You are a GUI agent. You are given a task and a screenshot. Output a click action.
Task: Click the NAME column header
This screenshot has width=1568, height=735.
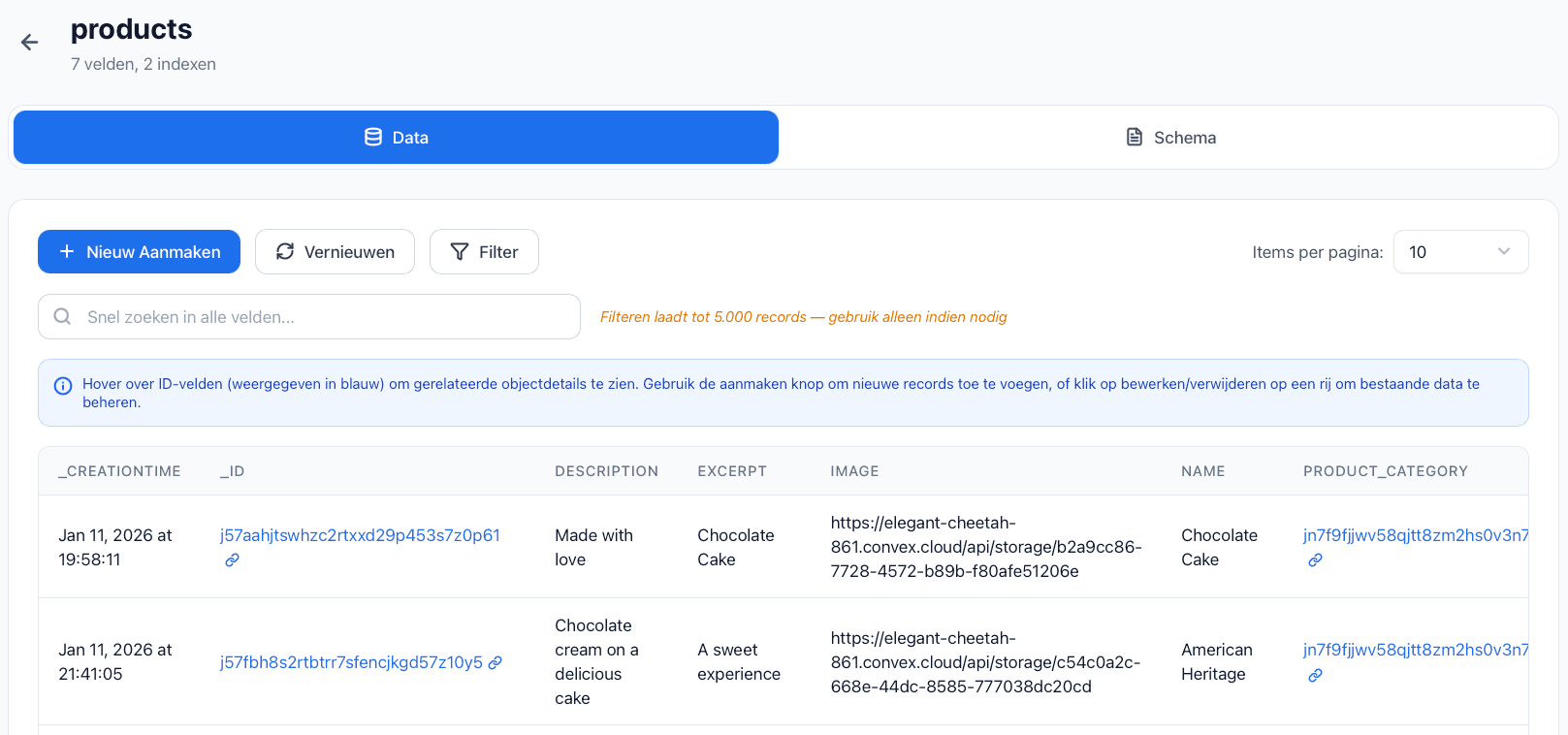(1202, 471)
